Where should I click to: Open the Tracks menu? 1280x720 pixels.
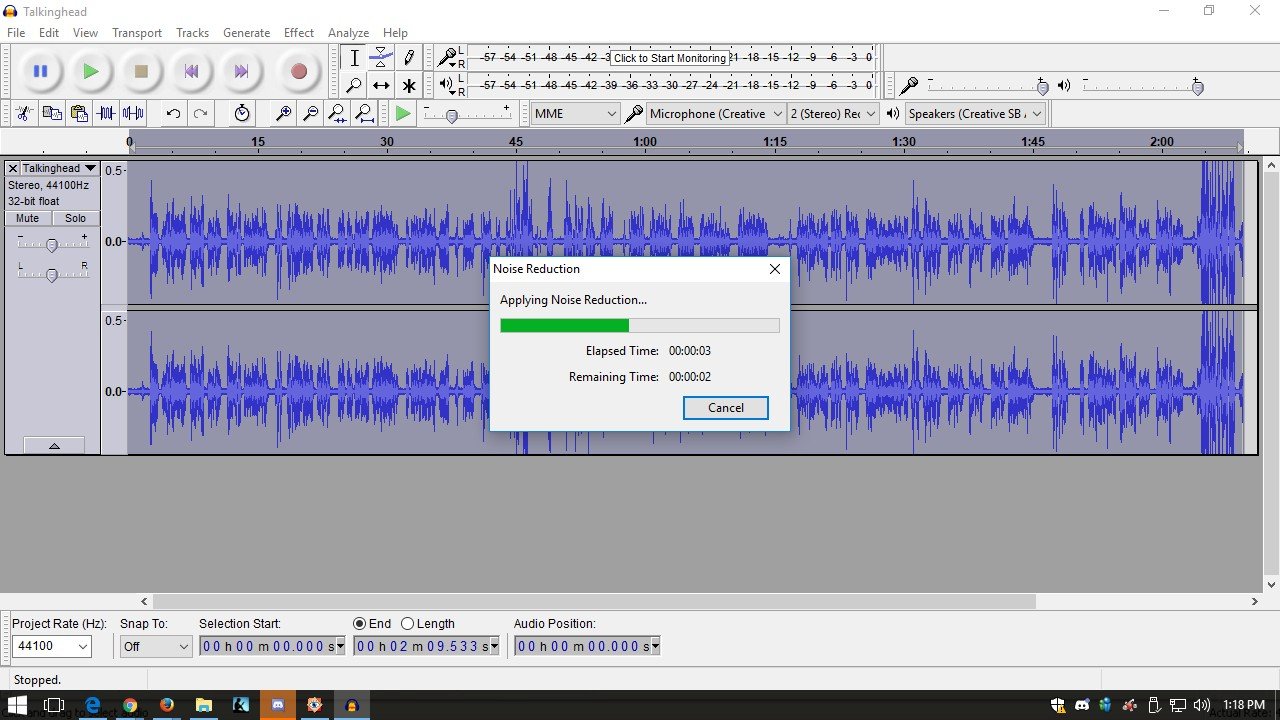pyautogui.click(x=192, y=32)
